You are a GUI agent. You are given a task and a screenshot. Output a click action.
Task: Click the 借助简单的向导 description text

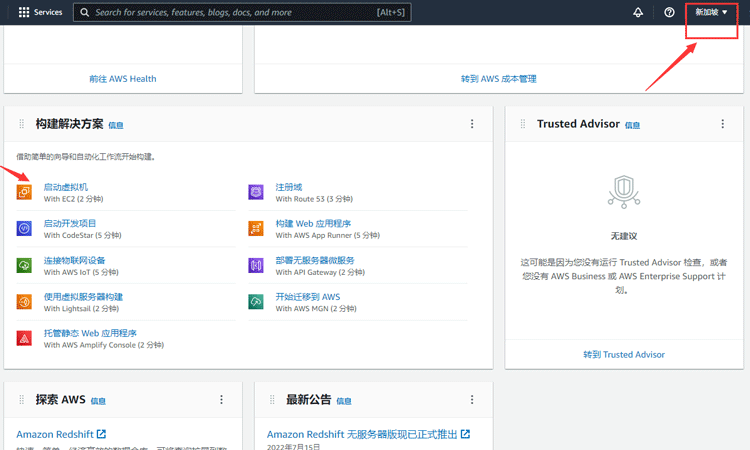86,157
